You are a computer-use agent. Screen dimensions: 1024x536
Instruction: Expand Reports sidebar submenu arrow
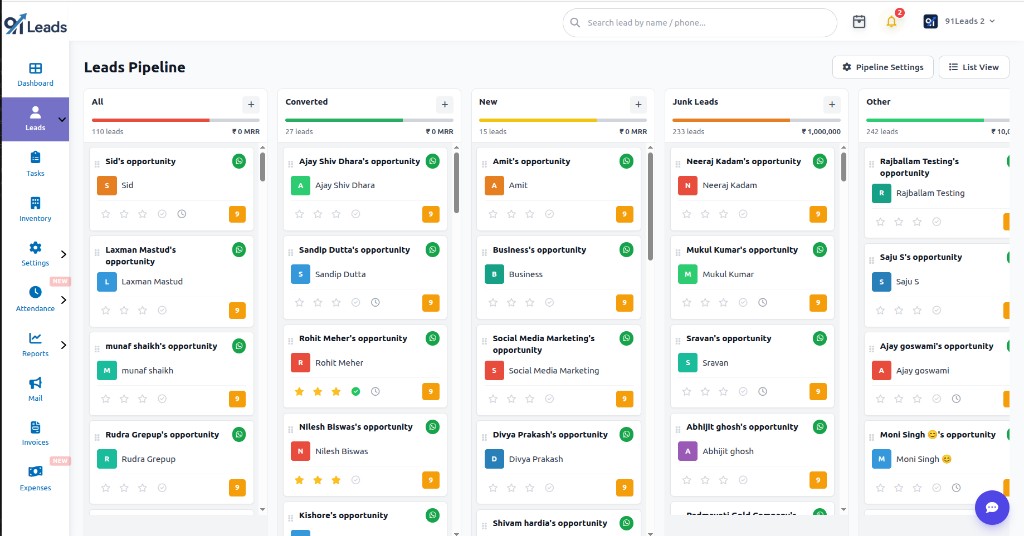(x=63, y=345)
